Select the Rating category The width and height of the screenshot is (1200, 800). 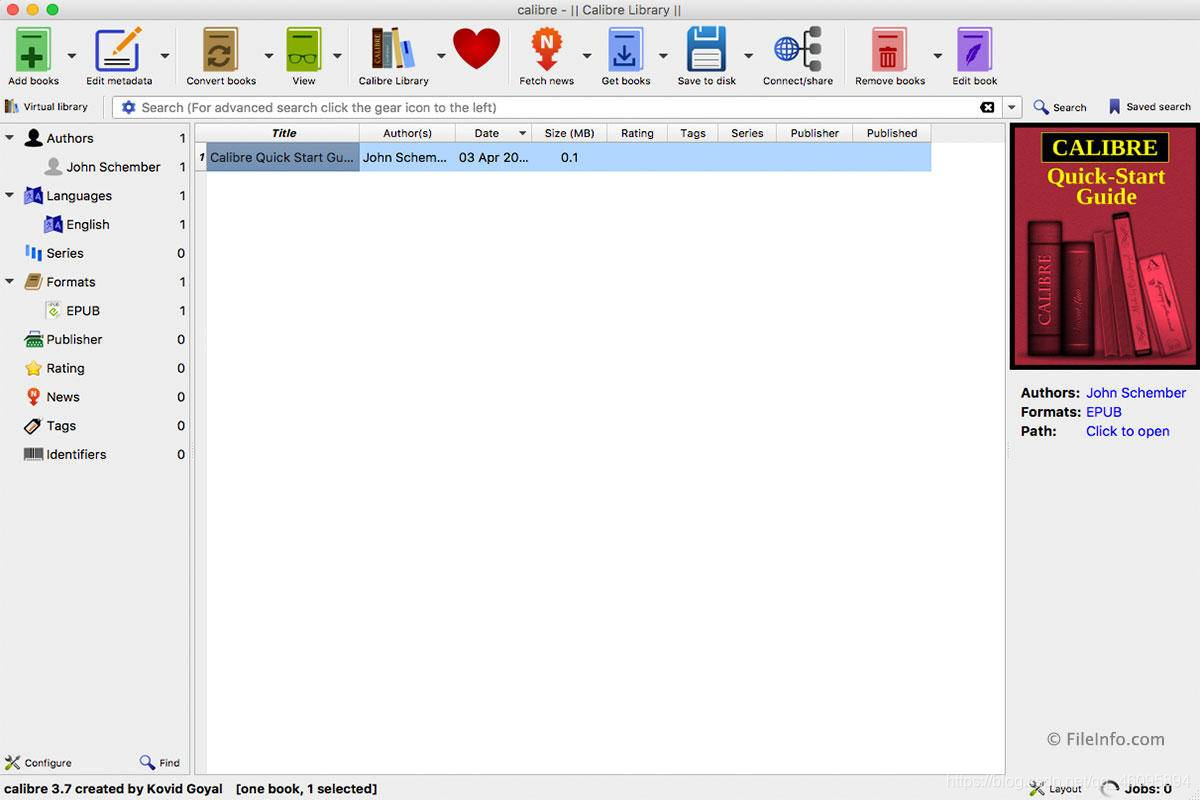65,369
